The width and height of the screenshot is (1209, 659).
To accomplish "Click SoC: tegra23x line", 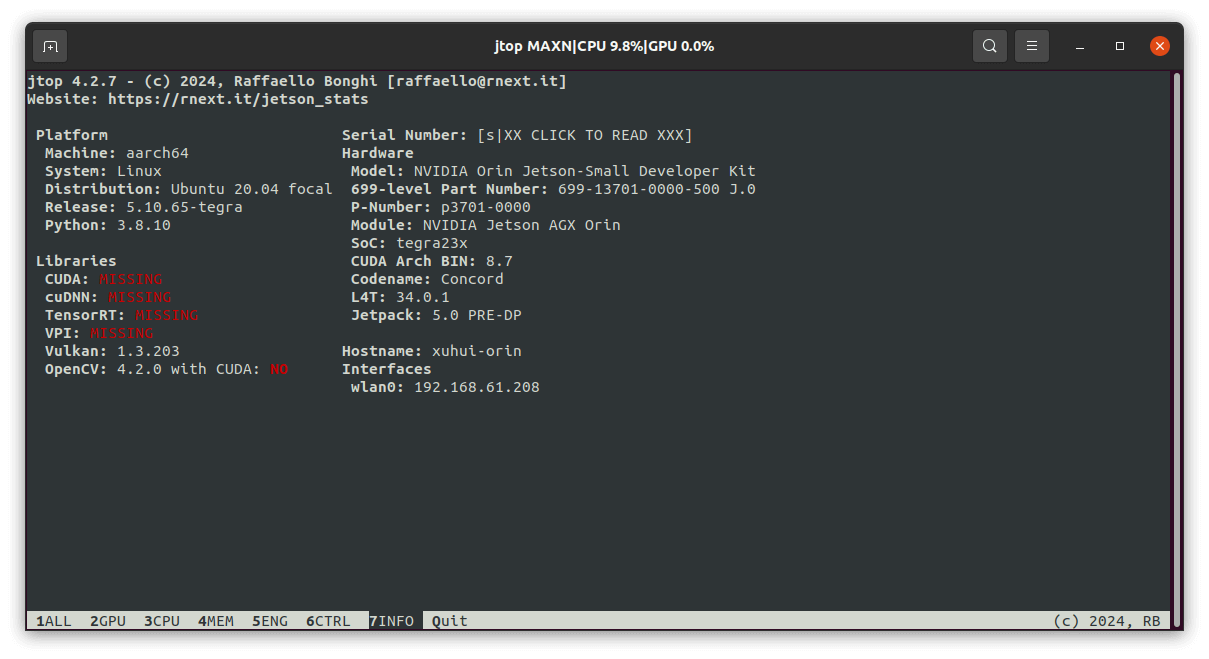I will (409, 243).
